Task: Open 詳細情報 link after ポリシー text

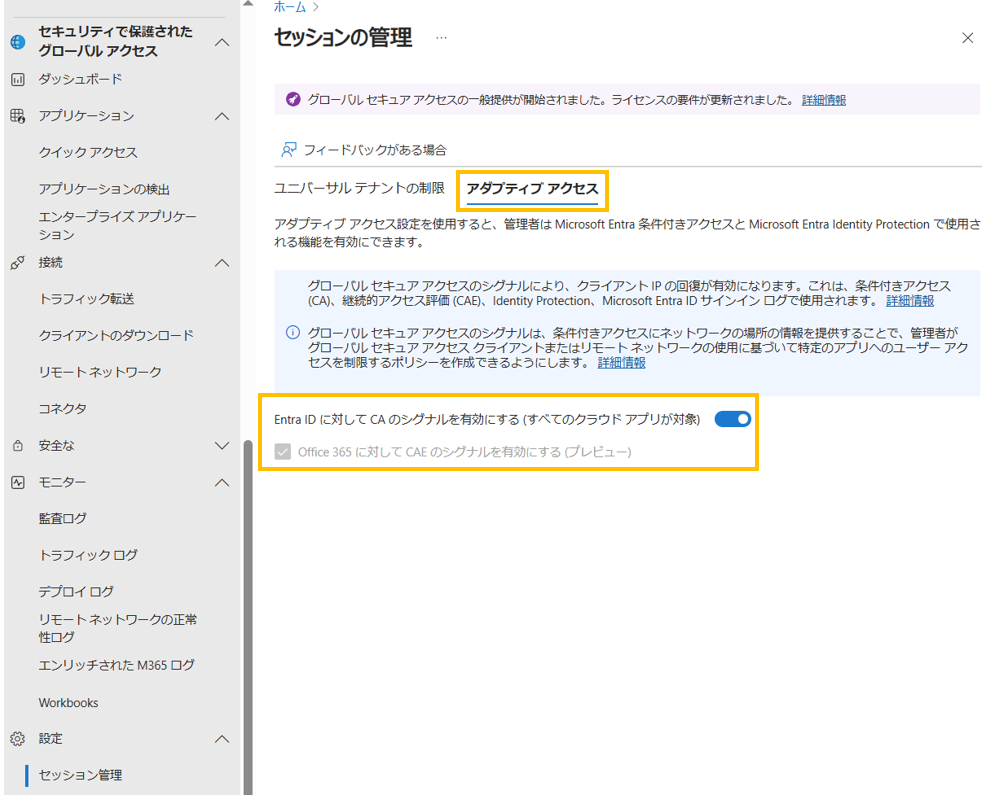Action: pyautogui.click(x=621, y=362)
